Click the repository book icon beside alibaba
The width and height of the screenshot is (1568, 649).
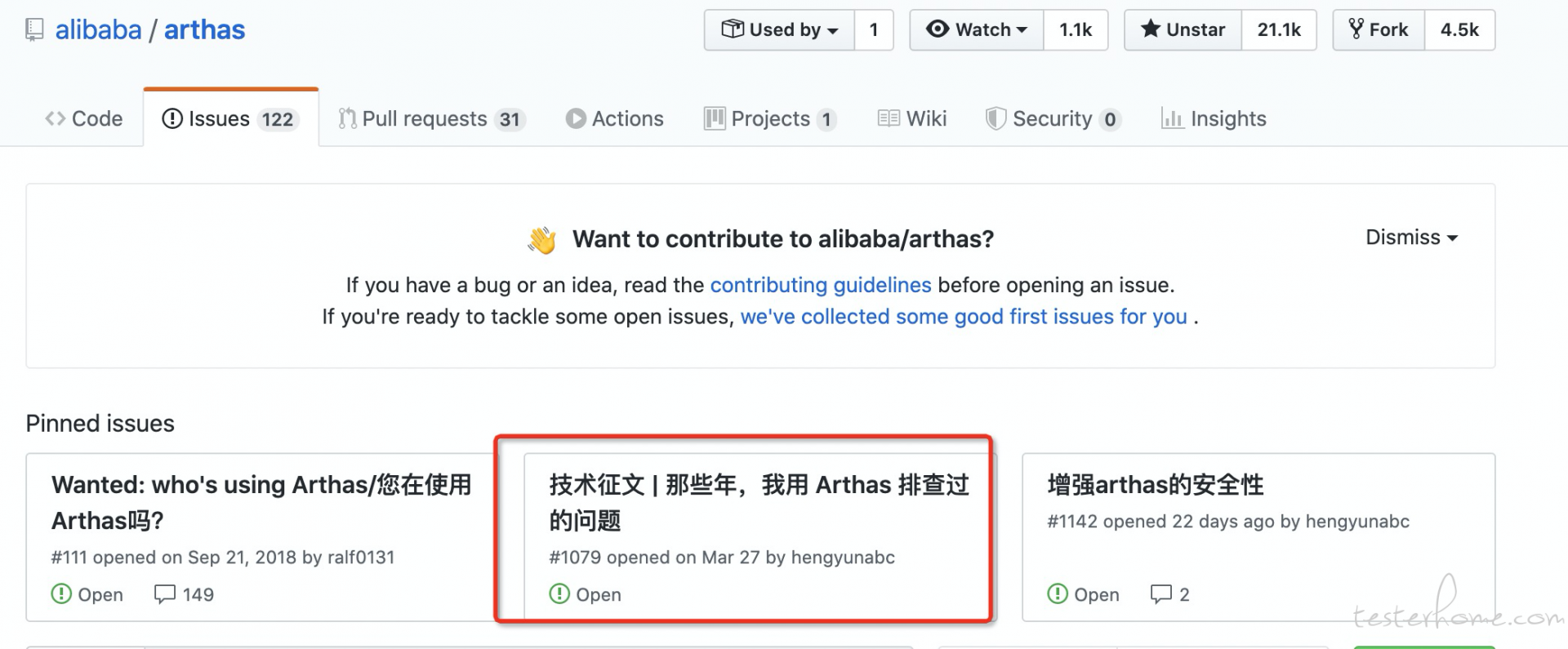point(34,30)
